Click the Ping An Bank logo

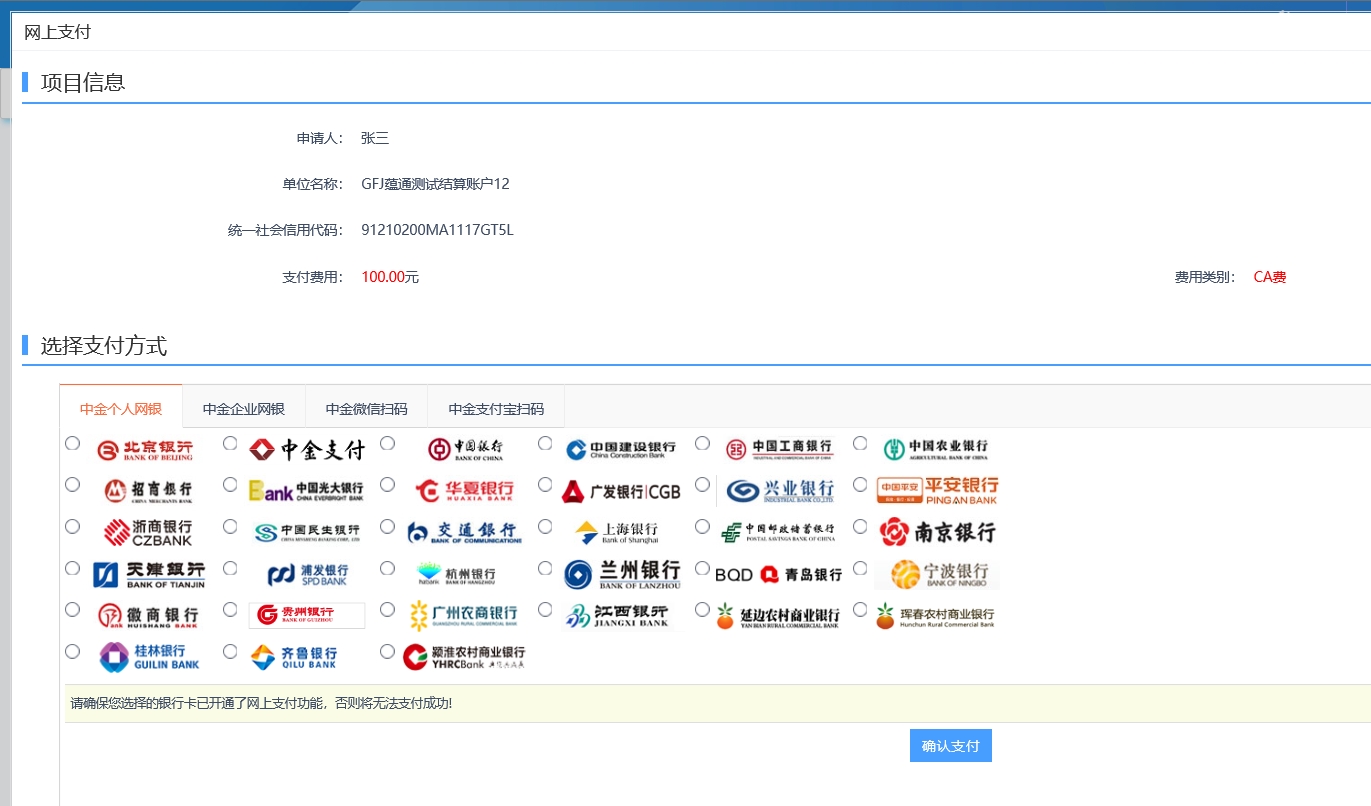click(937, 491)
